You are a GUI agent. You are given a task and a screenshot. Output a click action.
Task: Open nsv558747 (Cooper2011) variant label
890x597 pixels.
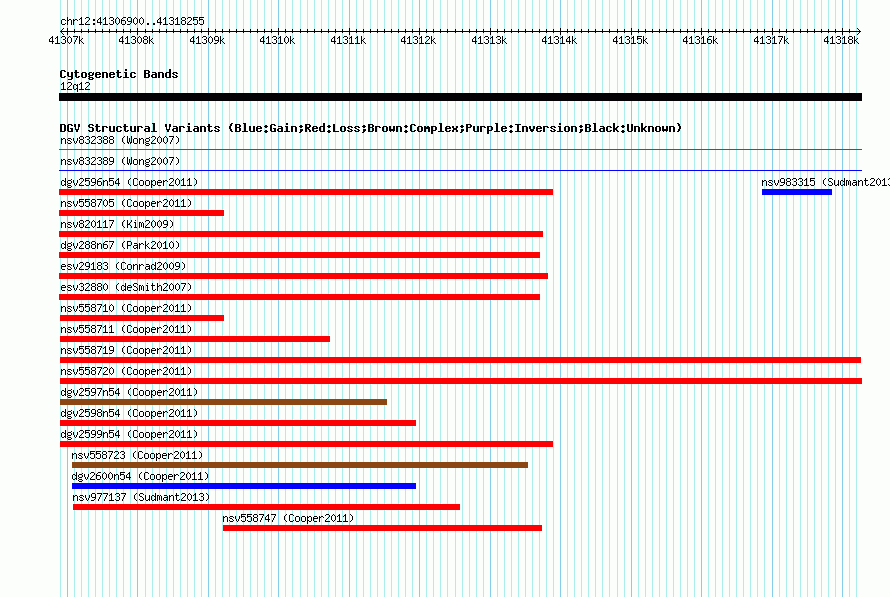click(x=288, y=518)
